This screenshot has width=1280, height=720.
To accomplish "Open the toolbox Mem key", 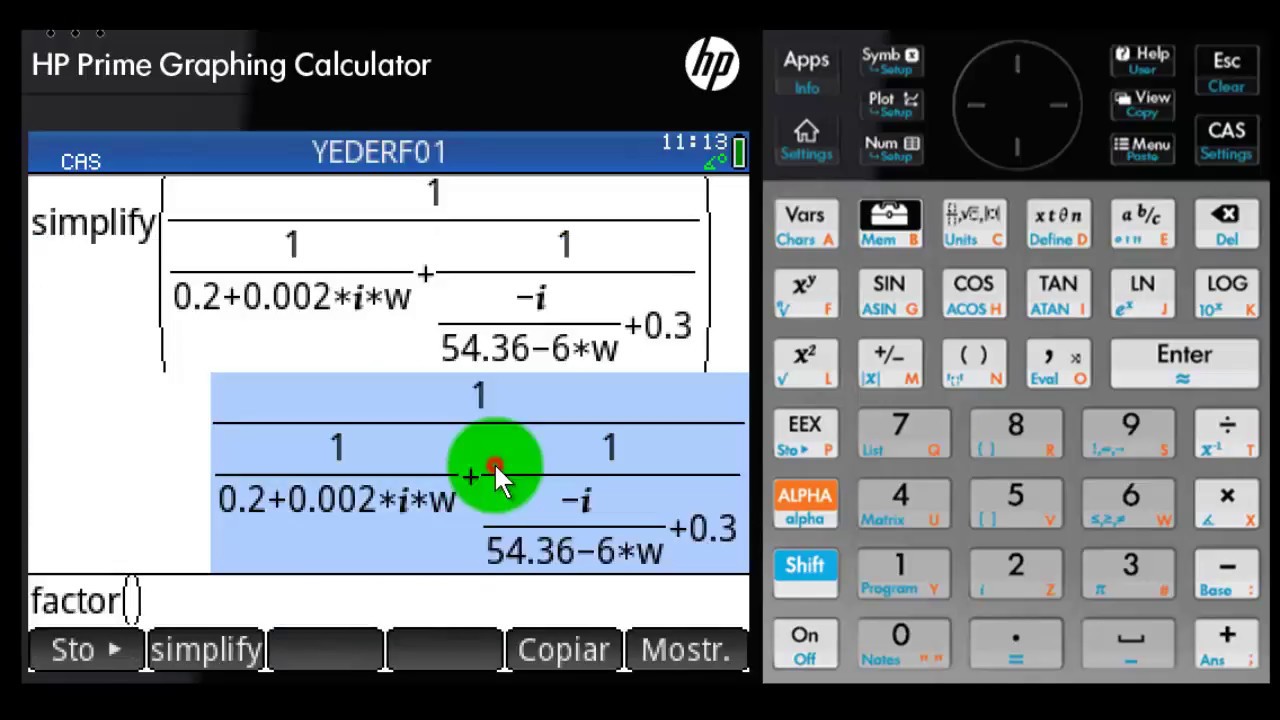I will pyautogui.click(x=889, y=225).
